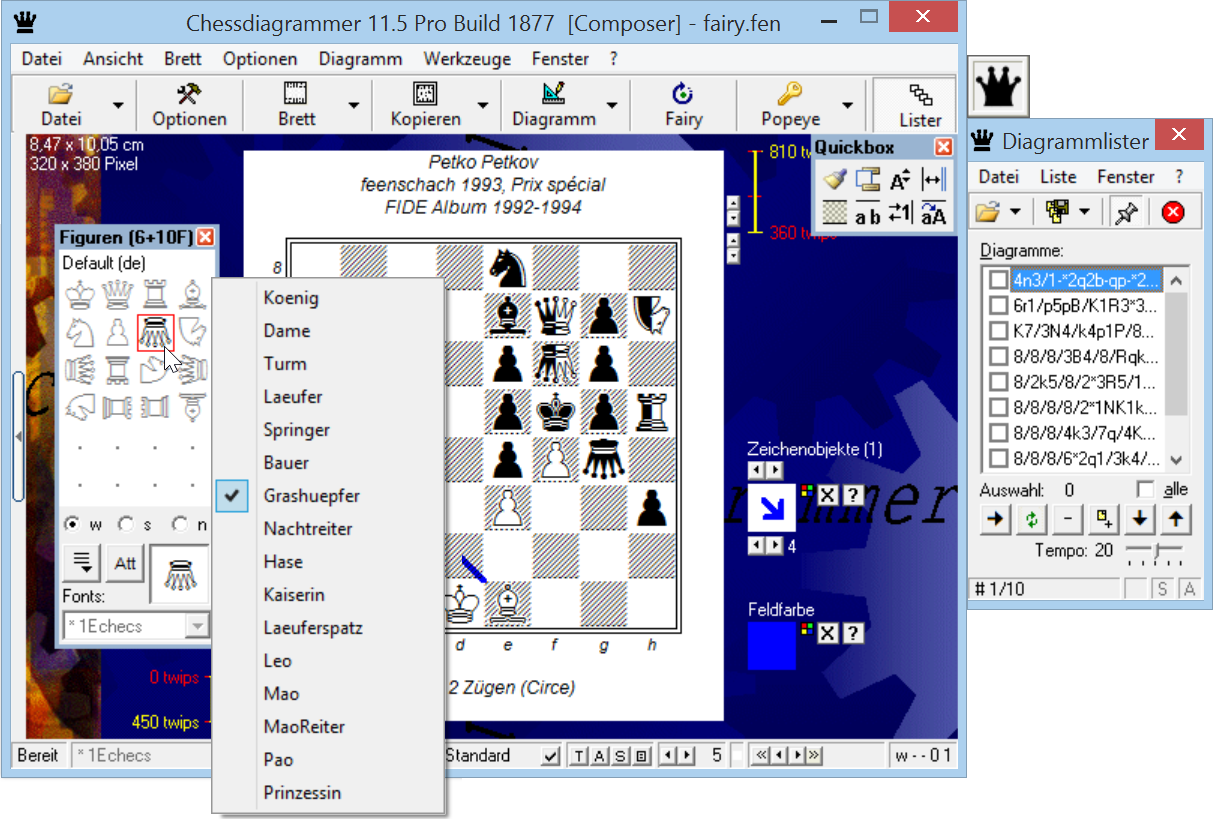Check the K7/3N4/k4p1P diagram checkbox
Image resolution: width=1213 pixels, height=819 pixels.
click(998, 331)
